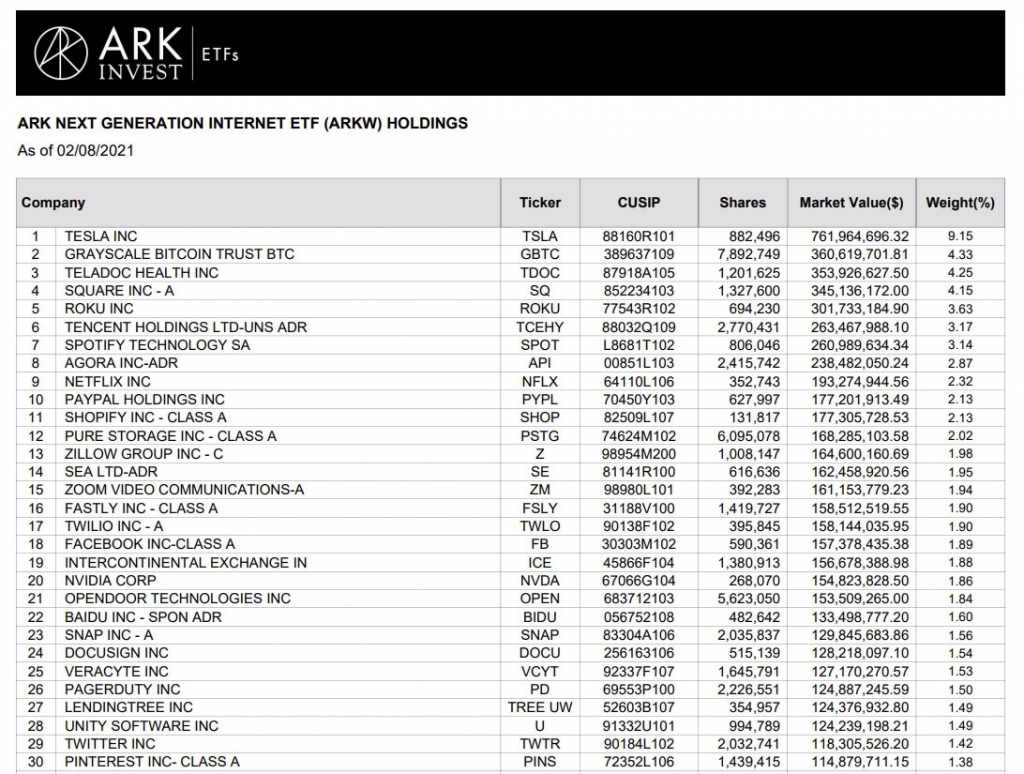Select TELADOC HEALTH INC company name

point(141,273)
